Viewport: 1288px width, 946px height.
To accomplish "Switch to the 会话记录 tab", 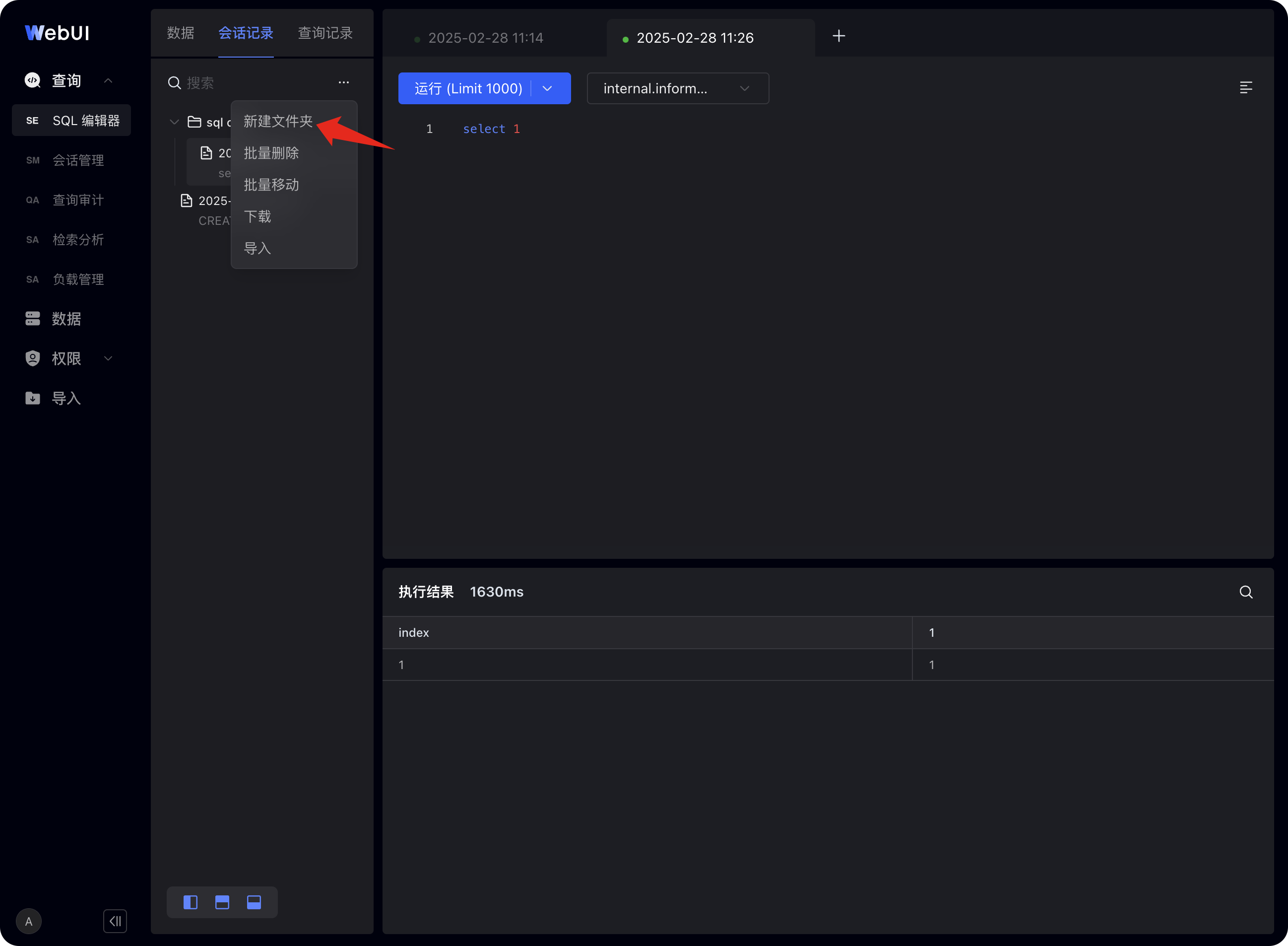I will pyautogui.click(x=246, y=33).
